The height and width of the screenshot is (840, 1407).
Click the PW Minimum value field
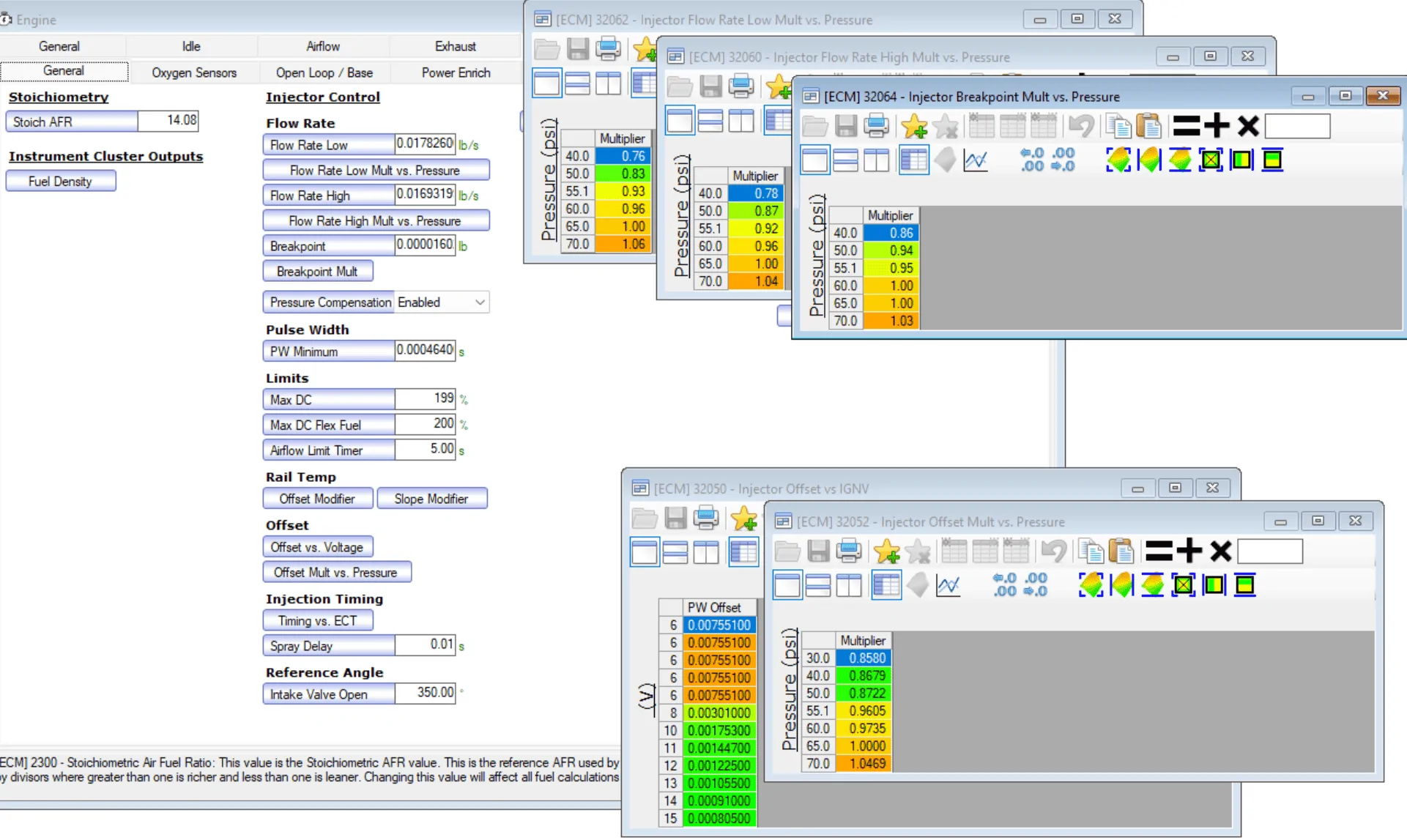(425, 350)
